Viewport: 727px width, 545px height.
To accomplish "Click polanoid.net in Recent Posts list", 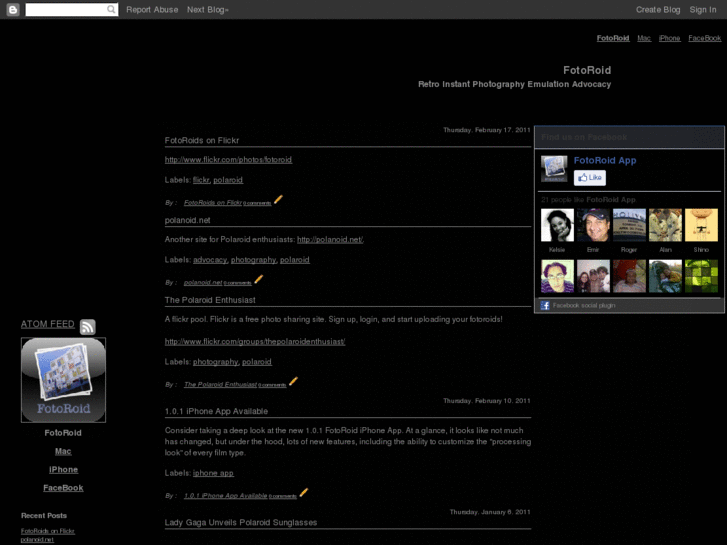I will (37, 539).
